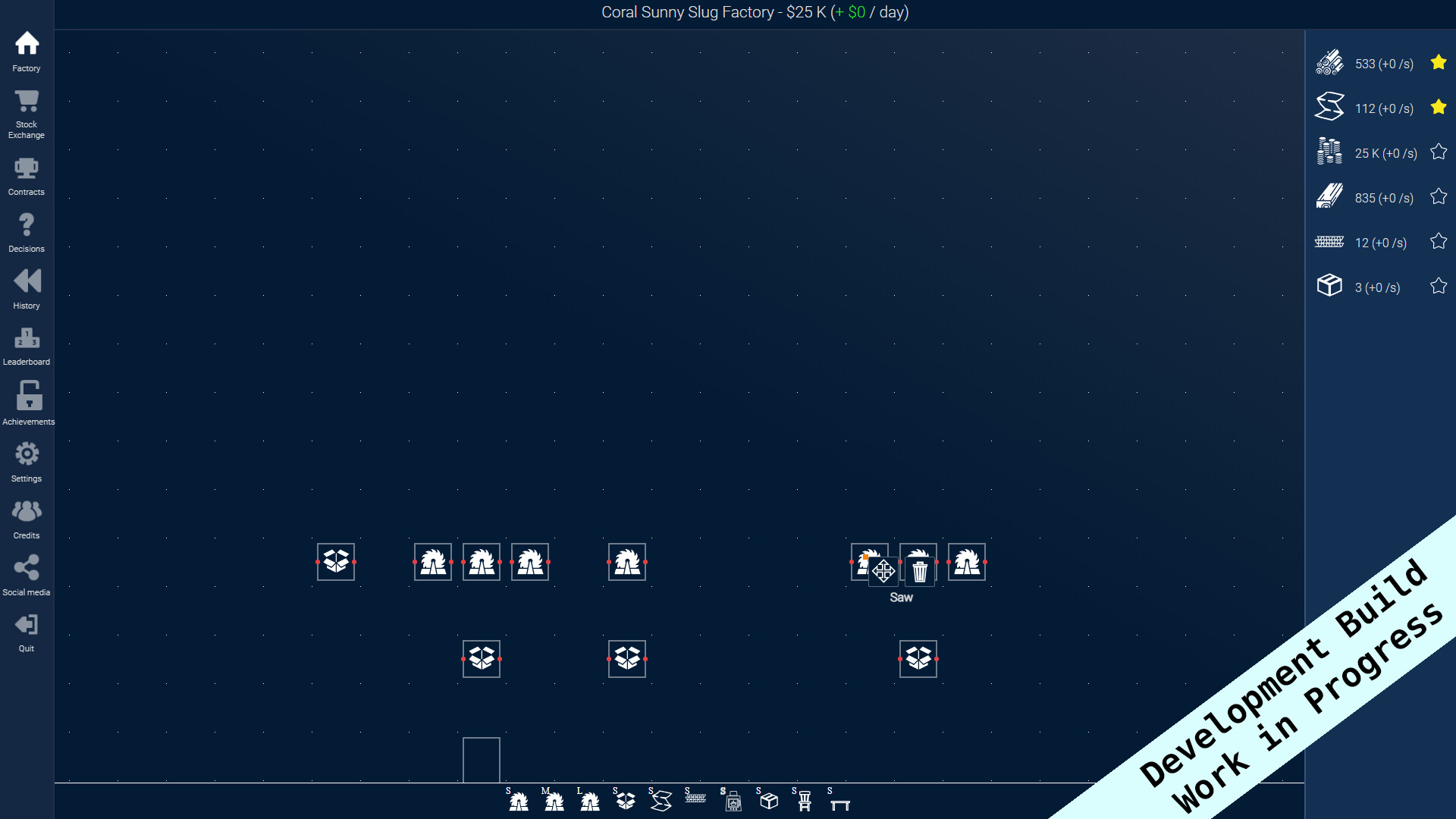Viewport: 1456px width, 819px height.
Task: Unfavorite the logs resource star
Action: 1438,63
